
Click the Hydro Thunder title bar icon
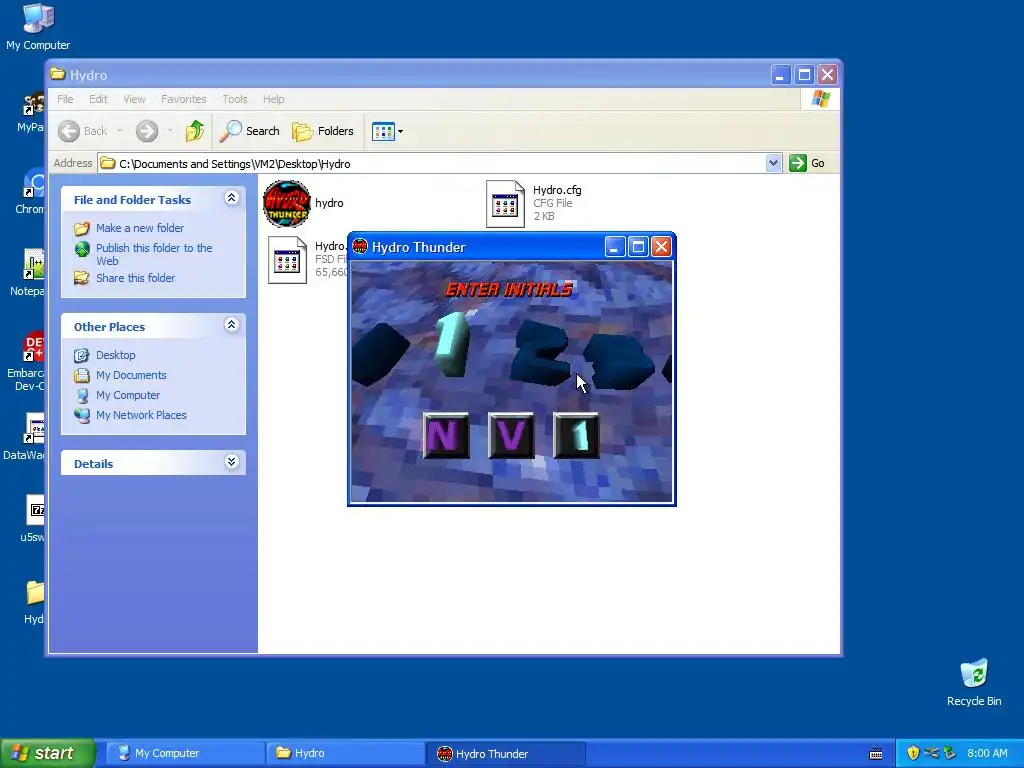360,247
